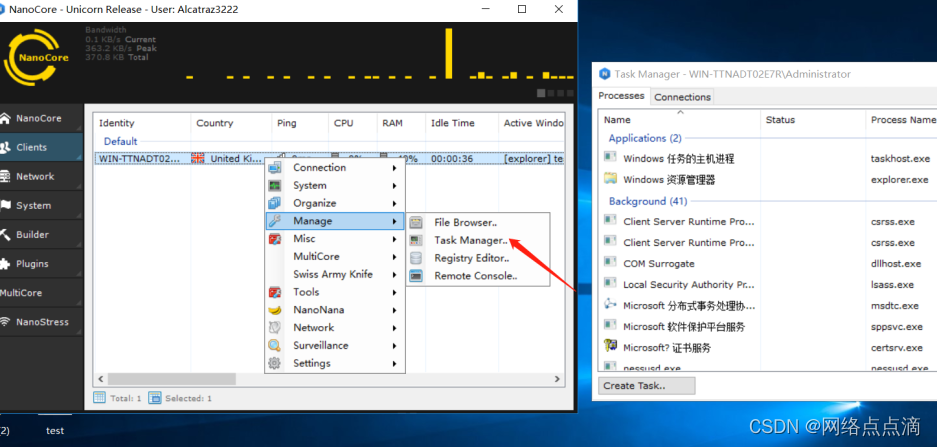Image resolution: width=937 pixels, height=447 pixels.
Task: Expand the Settings submenu arrow
Action: coord(394,363)
